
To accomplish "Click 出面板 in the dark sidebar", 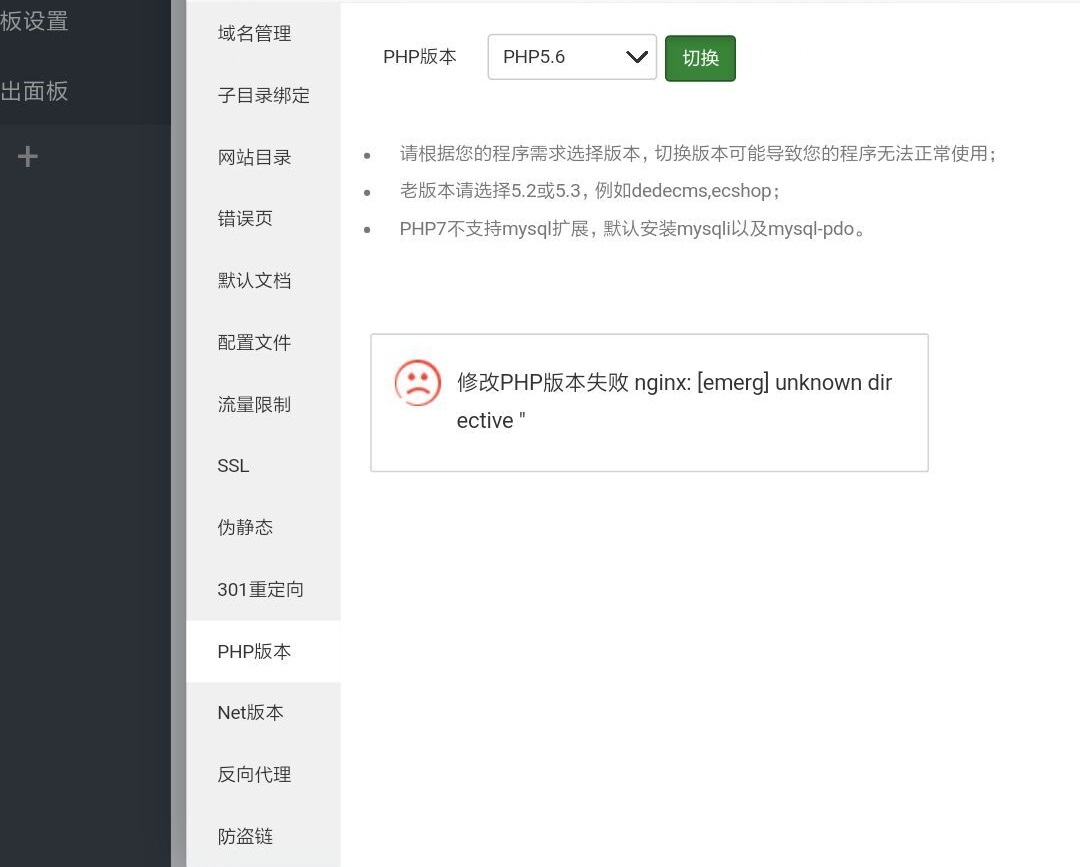I will (35, 92).
